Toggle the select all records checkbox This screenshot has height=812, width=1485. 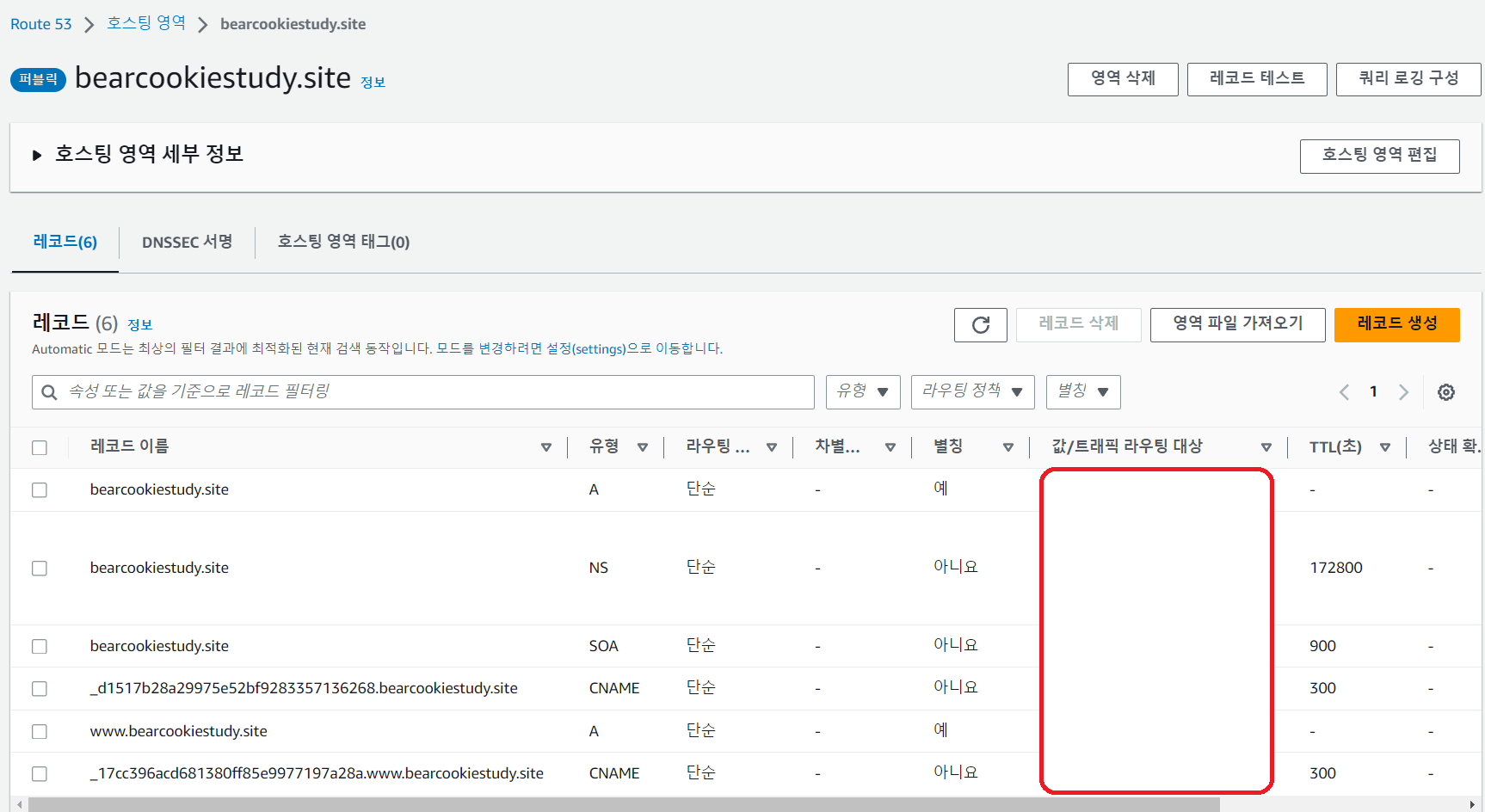40,447
